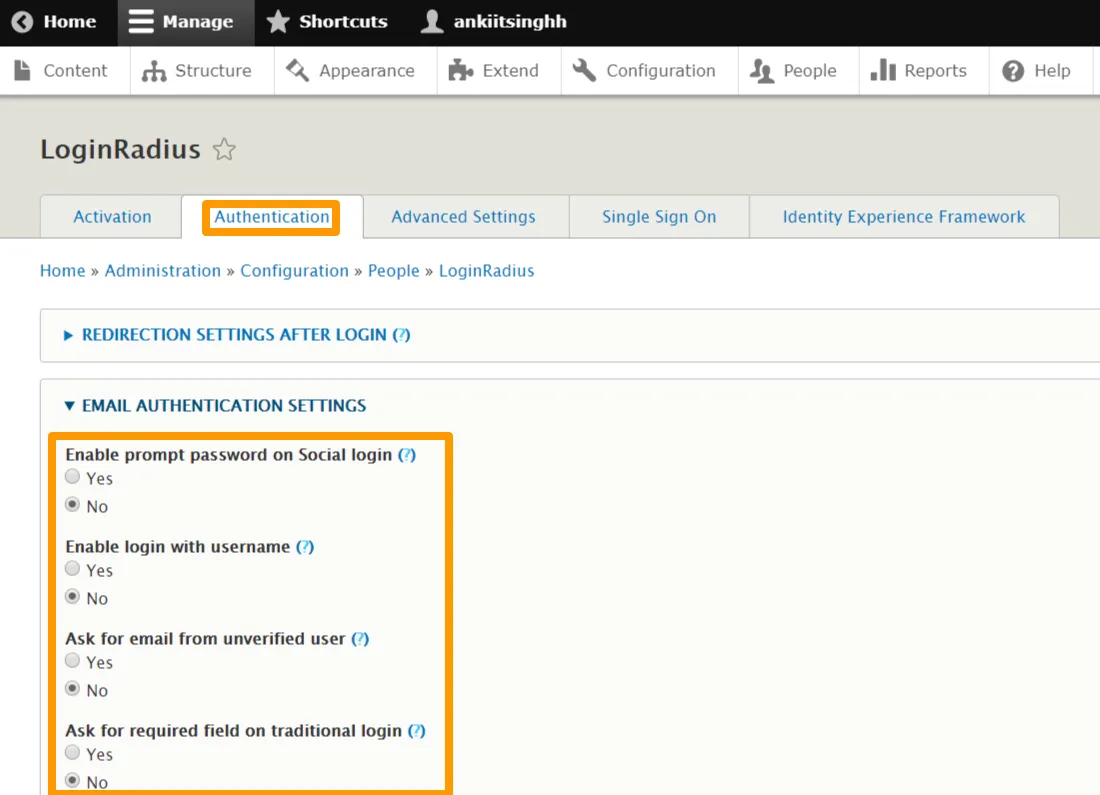Click the Reports bar chart icon
Image resolution: width=1100 pixels, height=795 pixels.
883,71
